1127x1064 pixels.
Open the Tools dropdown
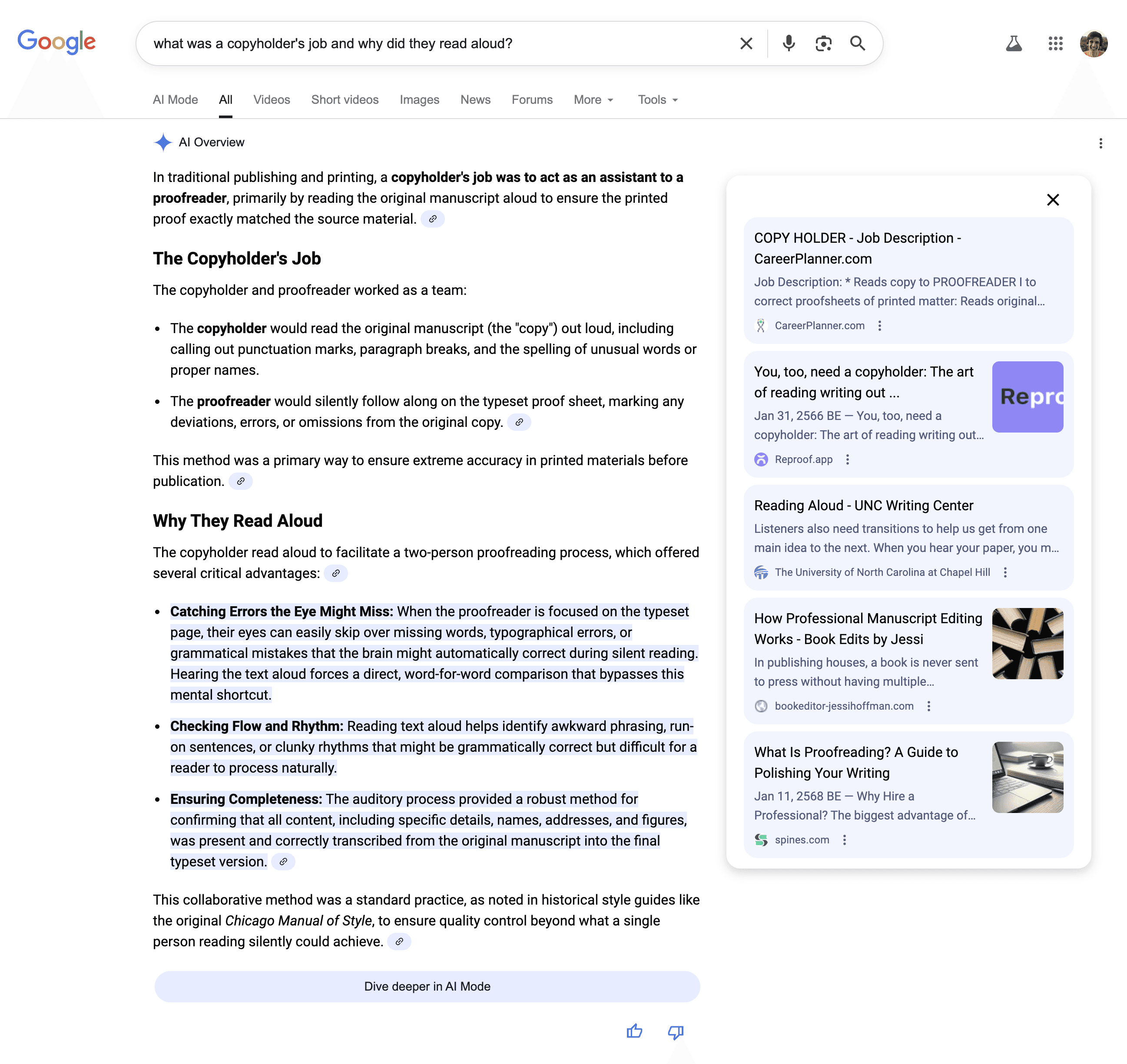(x=658, y=100)
